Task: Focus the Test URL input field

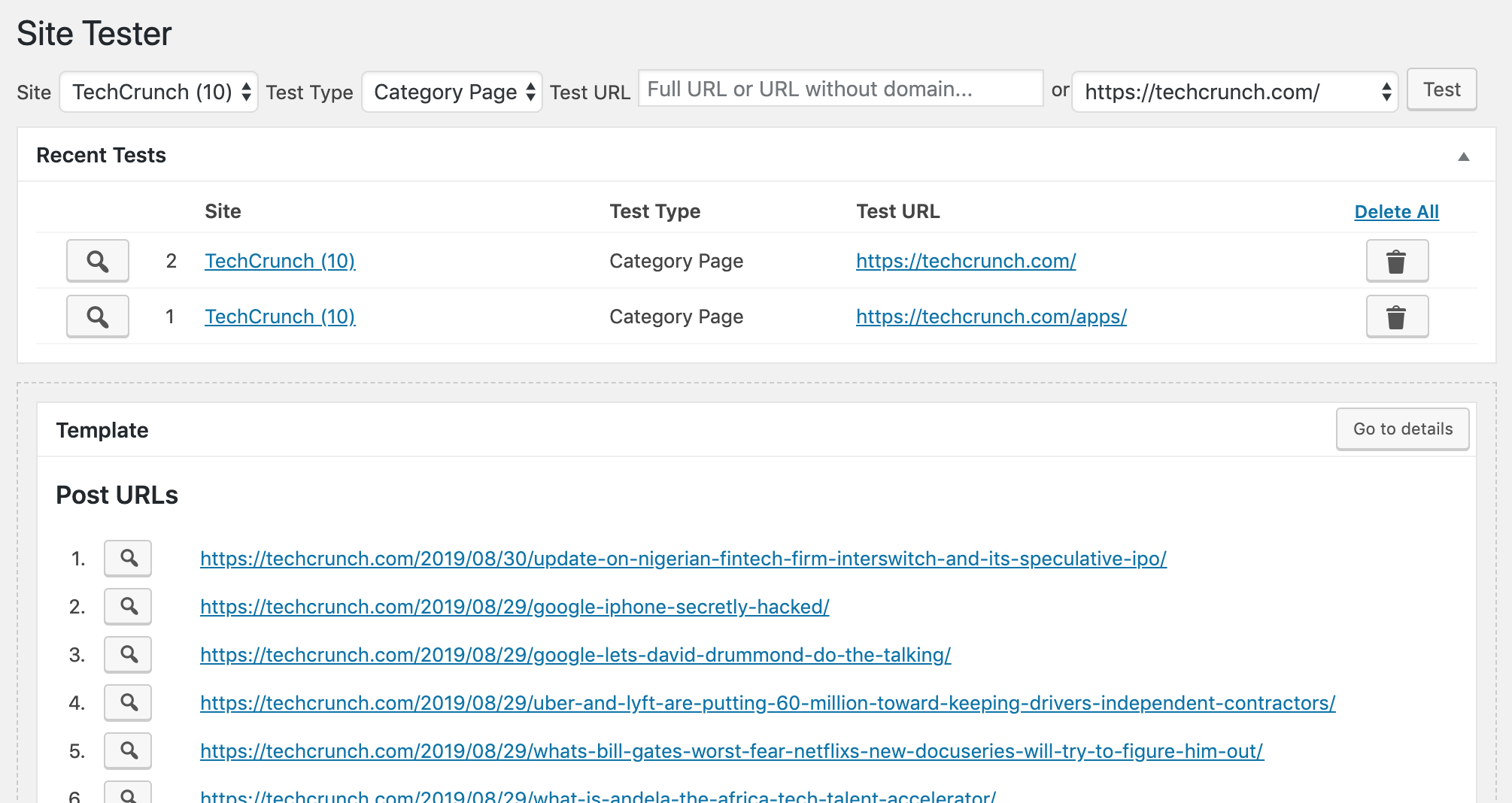Action: [x=841, y=89]
